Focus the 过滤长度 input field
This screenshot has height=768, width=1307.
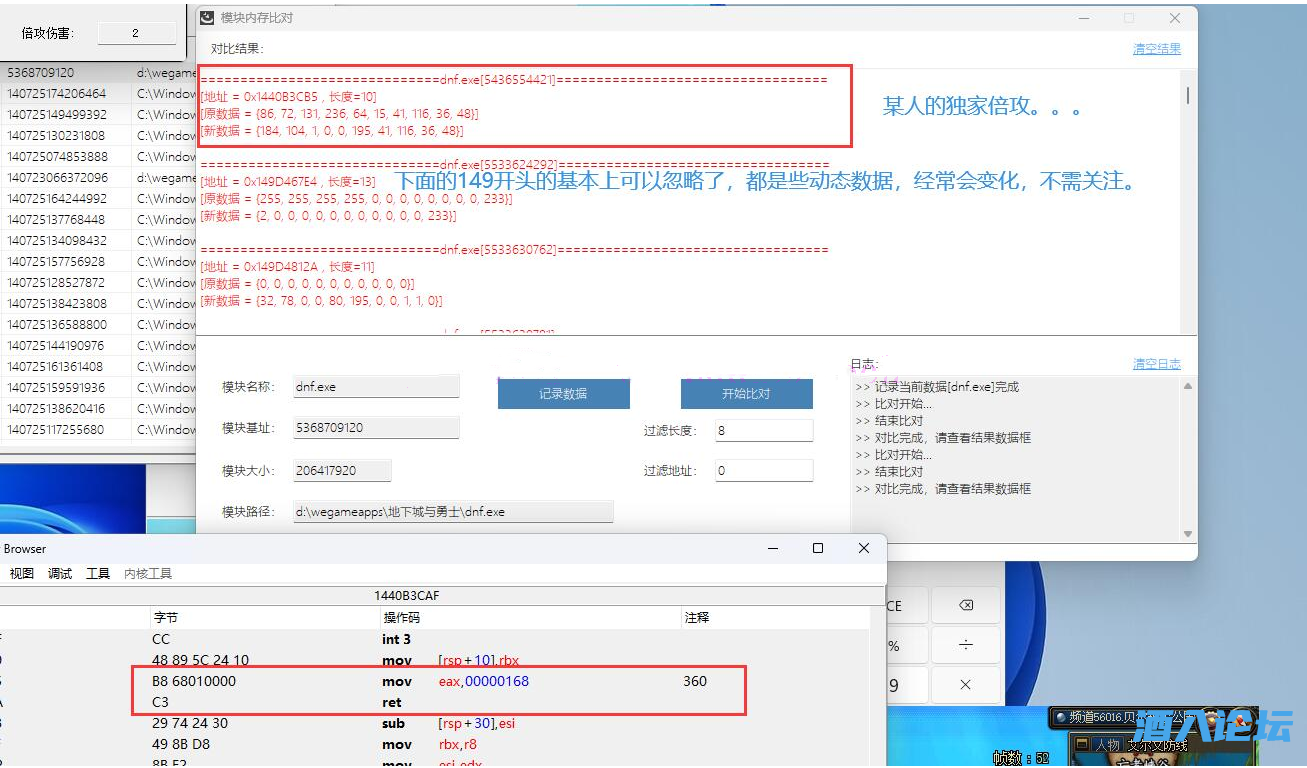764,430
